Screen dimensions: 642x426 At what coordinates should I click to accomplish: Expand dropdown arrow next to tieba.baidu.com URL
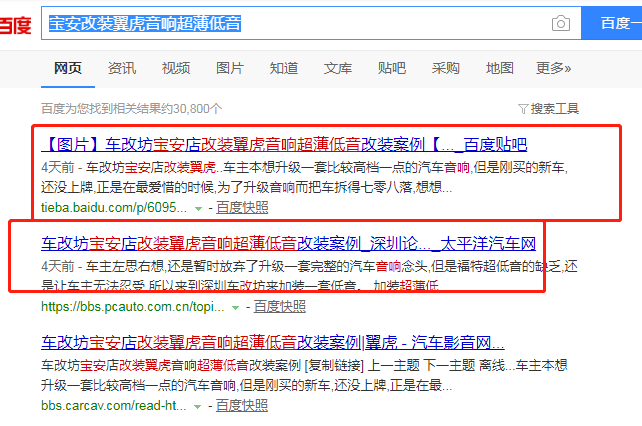coord(199,209)
